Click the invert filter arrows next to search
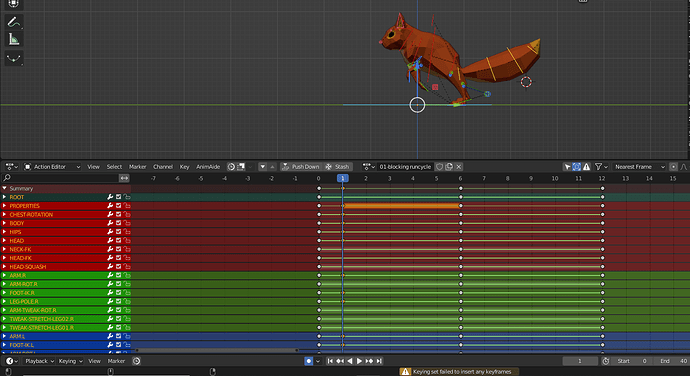The height and width of the screenshot is (376, 690). (x=124, y=178)
